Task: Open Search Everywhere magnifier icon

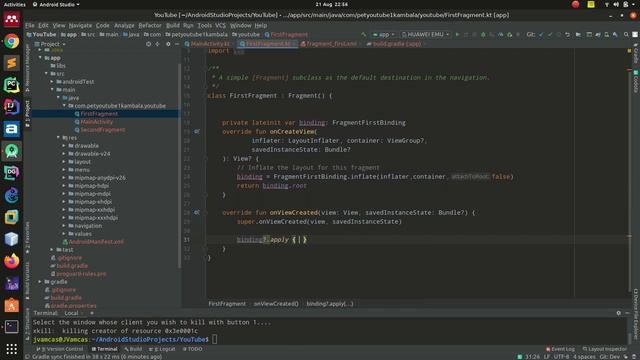Action: click(x=626, y=35)
